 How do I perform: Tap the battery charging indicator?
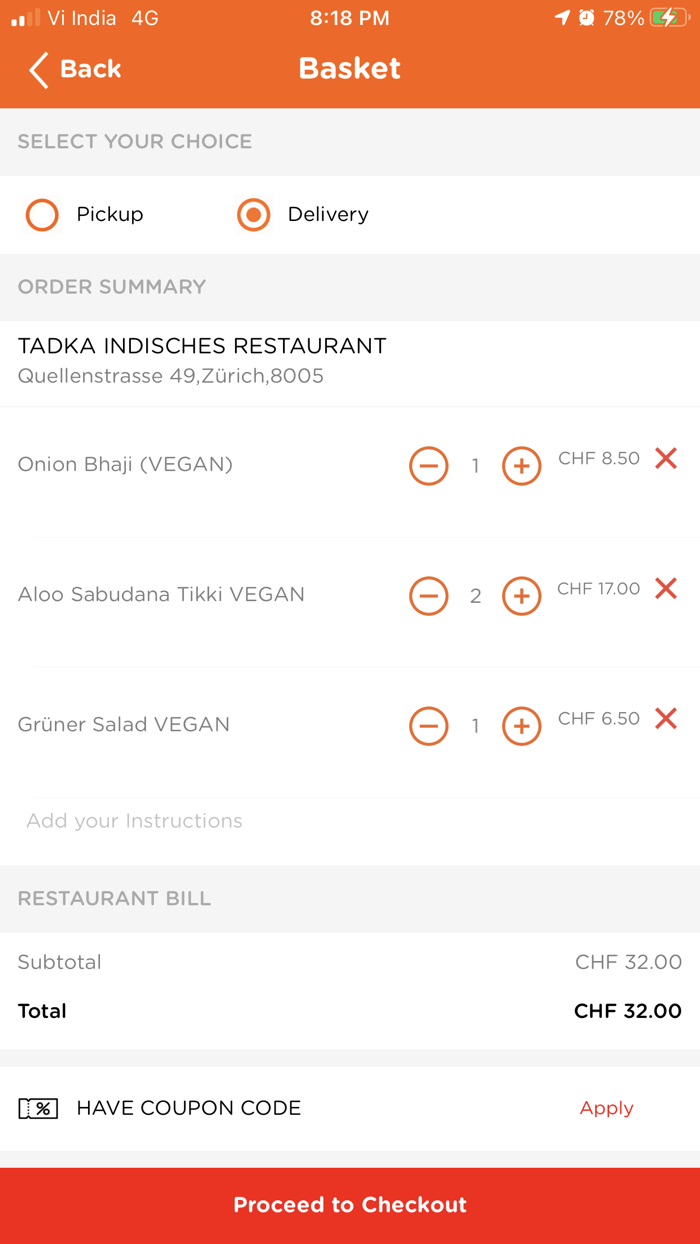pos(668,17)
